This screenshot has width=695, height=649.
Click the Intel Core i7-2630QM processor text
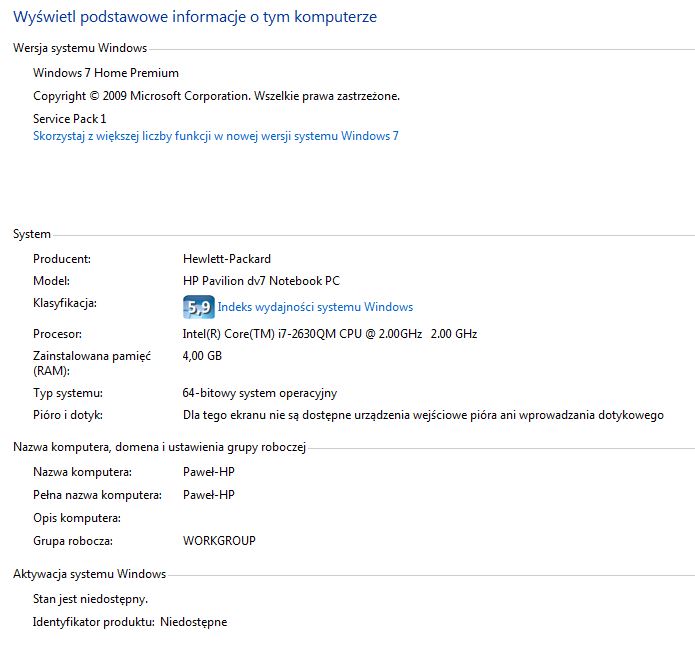pyautogui.click(x=330, y=334)
